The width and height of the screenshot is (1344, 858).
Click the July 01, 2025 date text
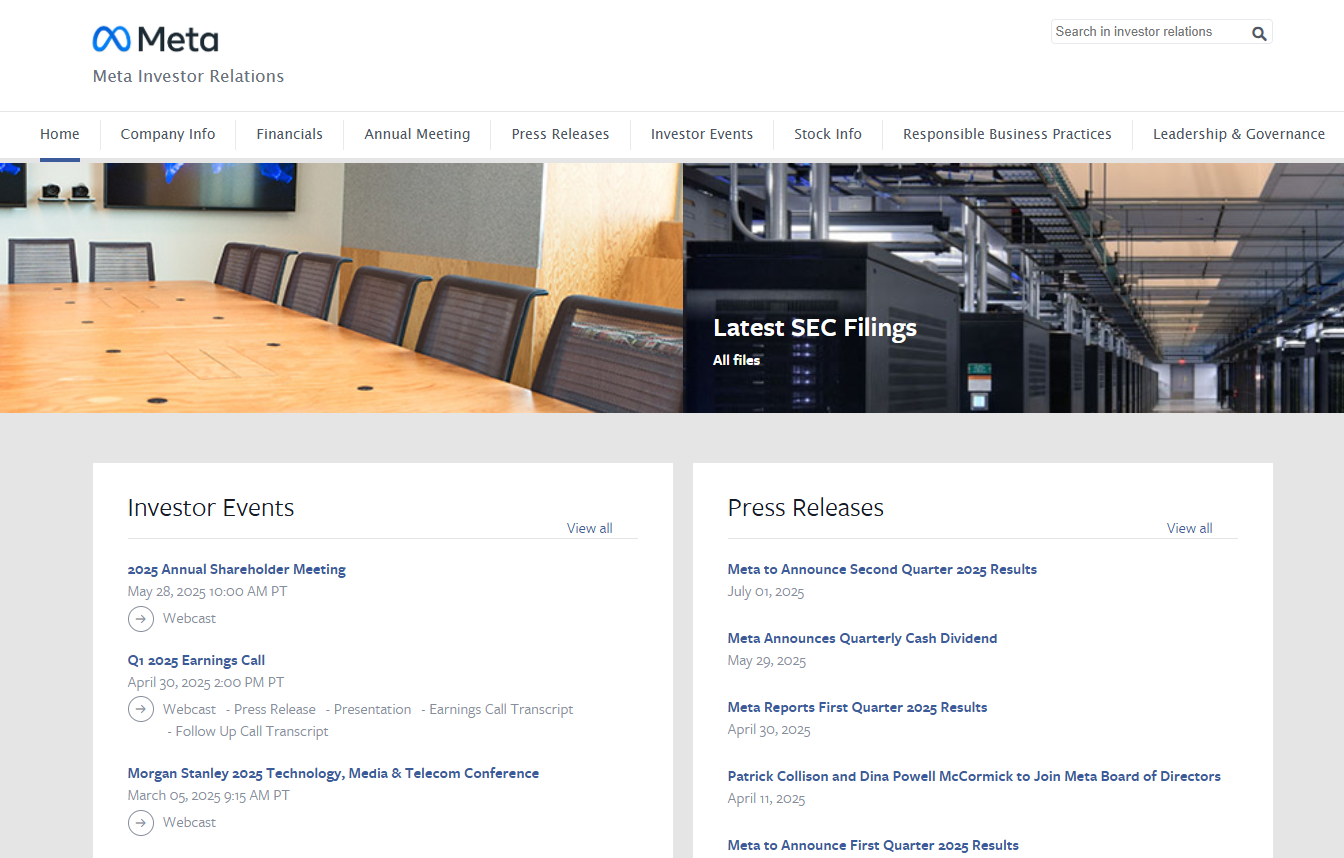point(766,592)
